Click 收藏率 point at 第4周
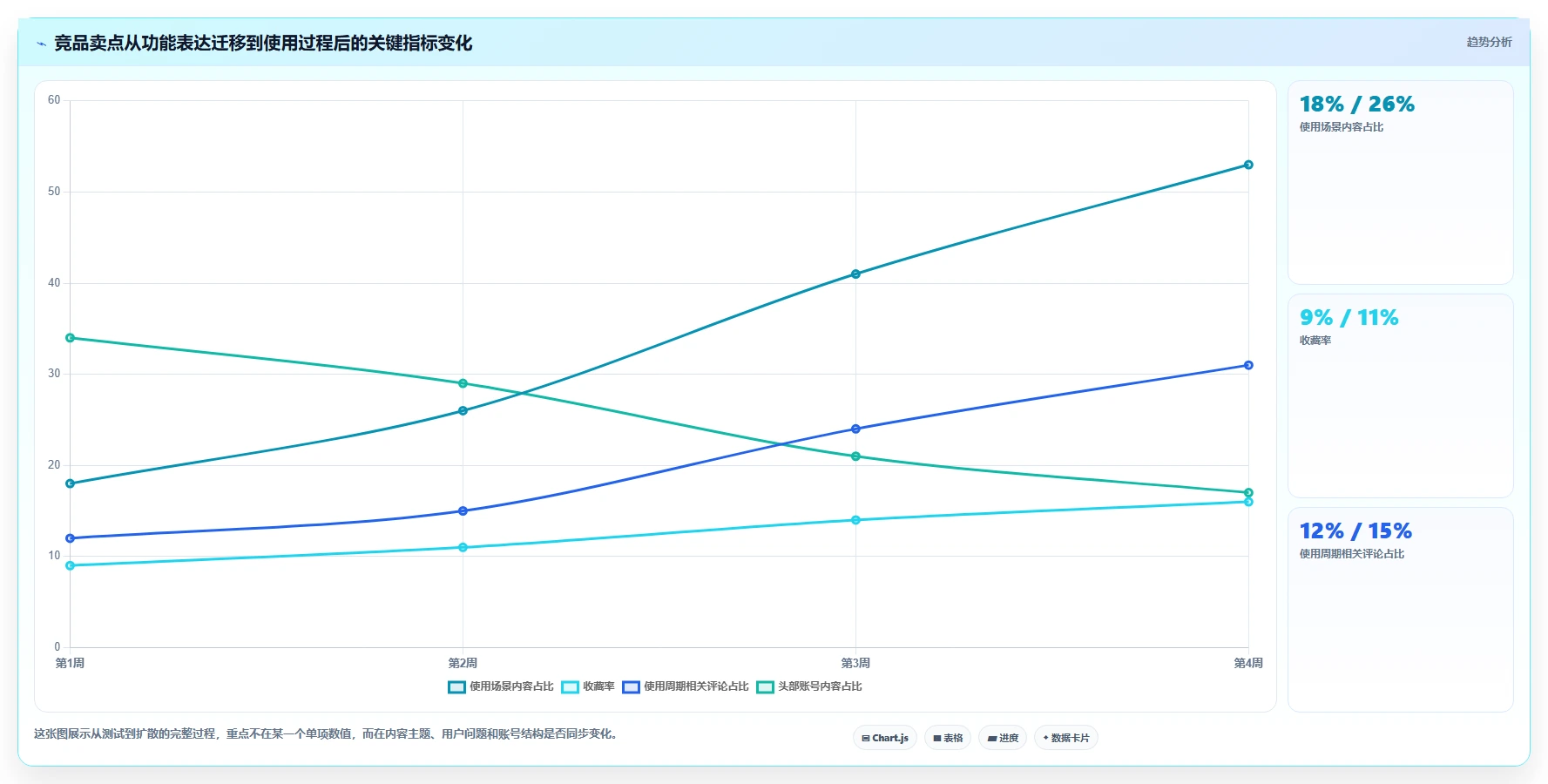The width and height of the screenshot is (1548, 784). point(1248,502)
